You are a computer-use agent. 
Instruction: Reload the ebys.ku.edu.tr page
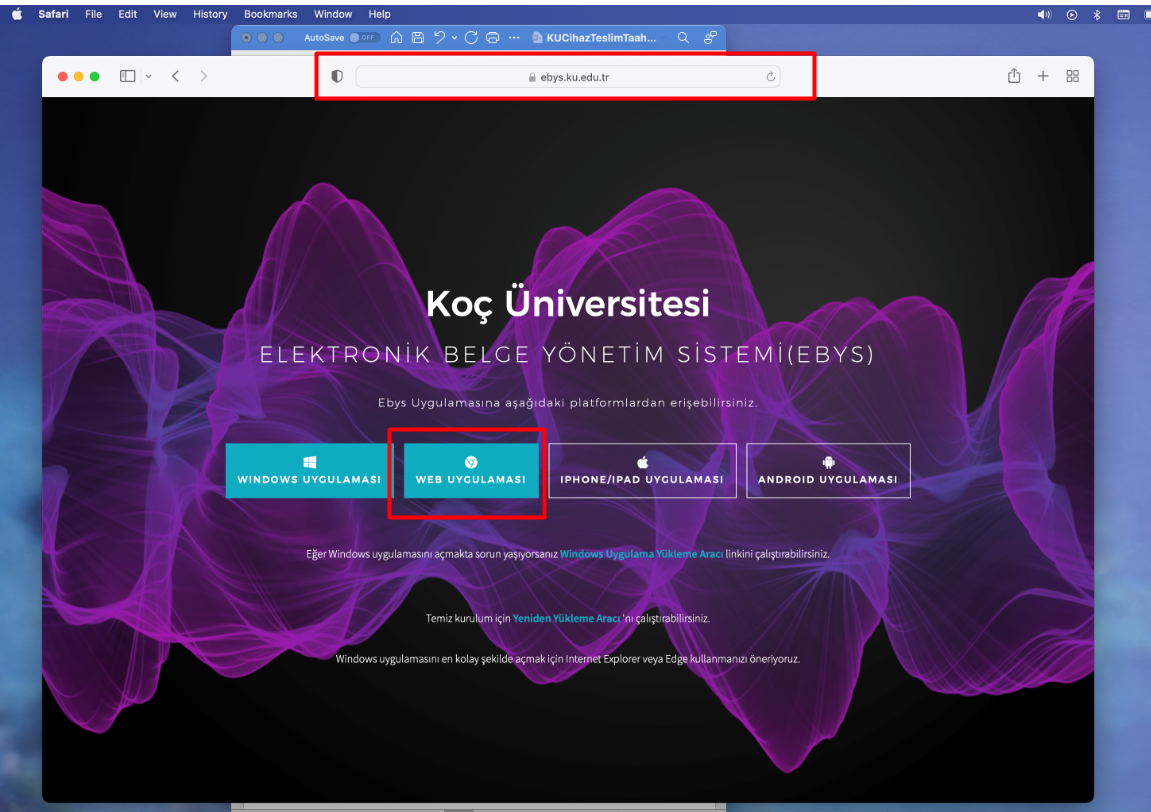point(770,77)
